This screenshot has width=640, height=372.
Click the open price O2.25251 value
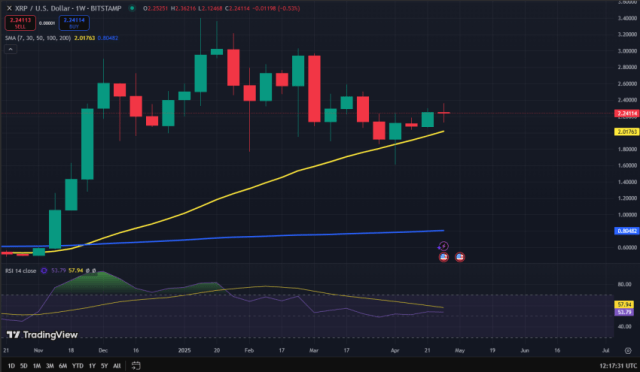click(x=156, y=8)
